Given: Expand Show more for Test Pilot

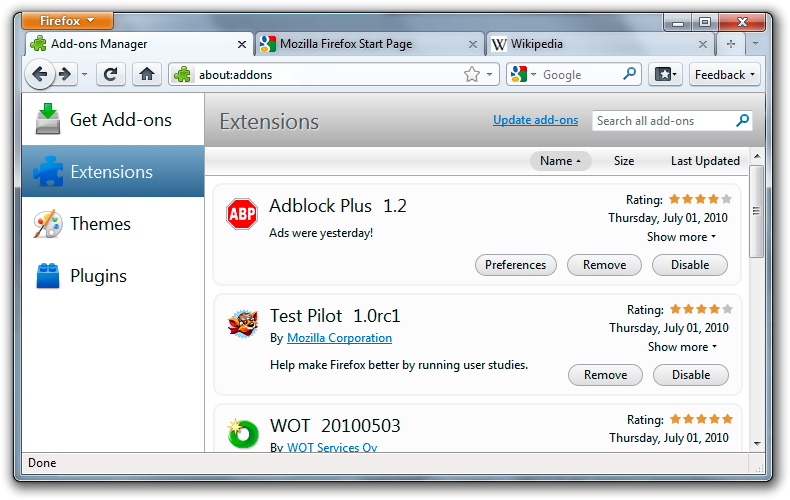Looking at the screenshot, I should coord(682,347).
